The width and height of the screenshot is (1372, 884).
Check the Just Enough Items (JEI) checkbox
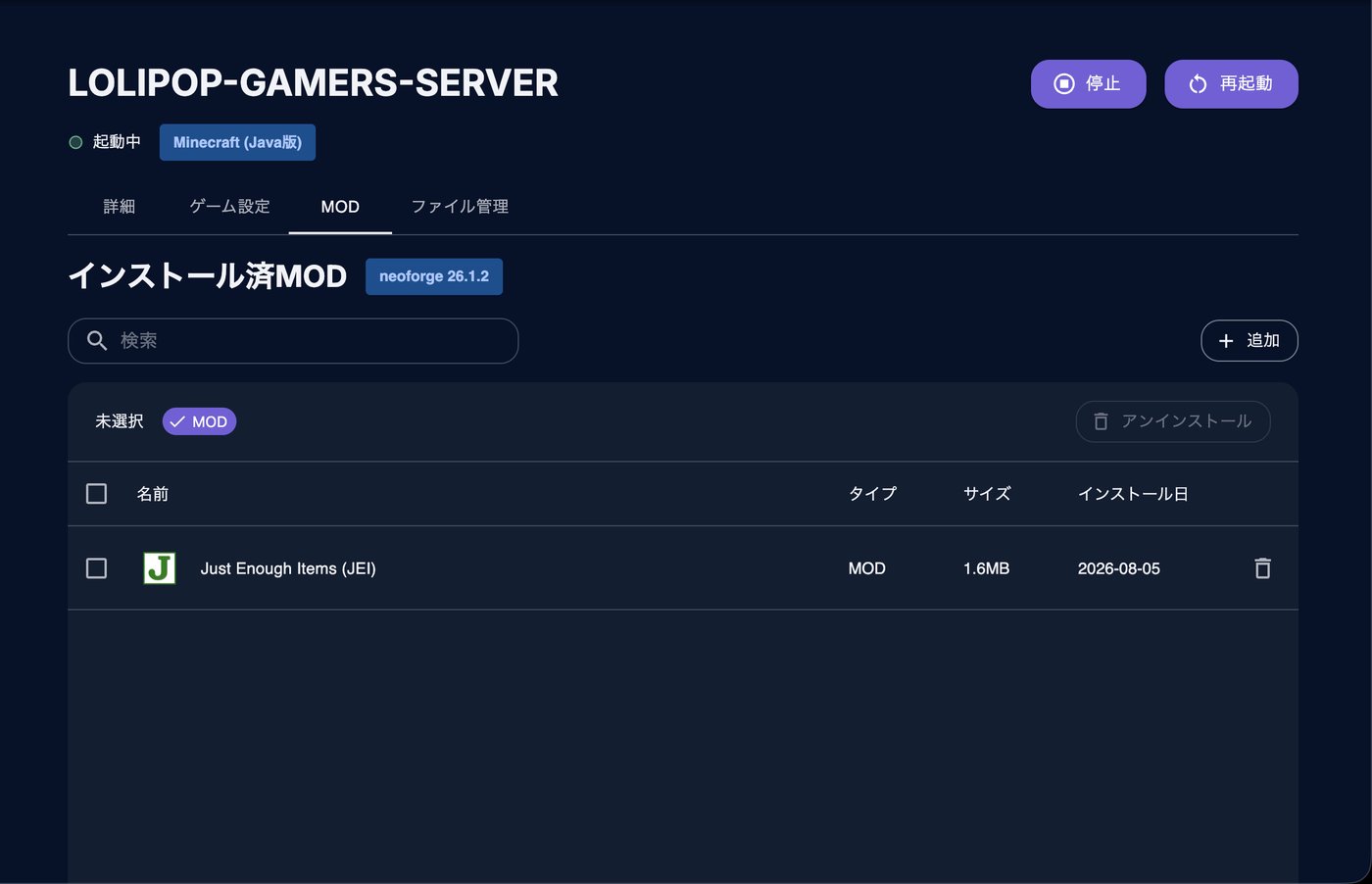96,568
